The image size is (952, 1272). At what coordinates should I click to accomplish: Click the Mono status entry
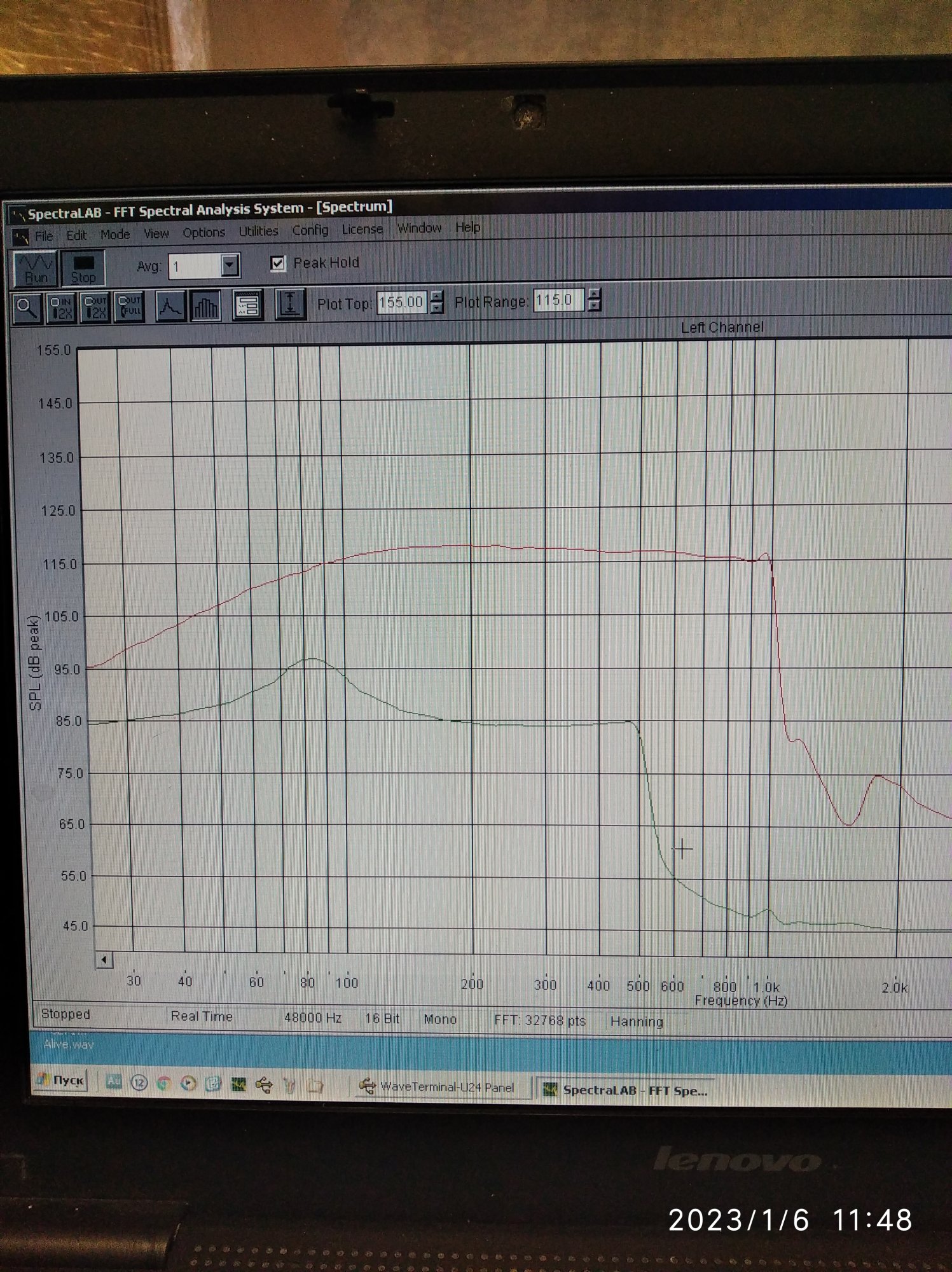pyautogui.click(x=440, y=1020)
